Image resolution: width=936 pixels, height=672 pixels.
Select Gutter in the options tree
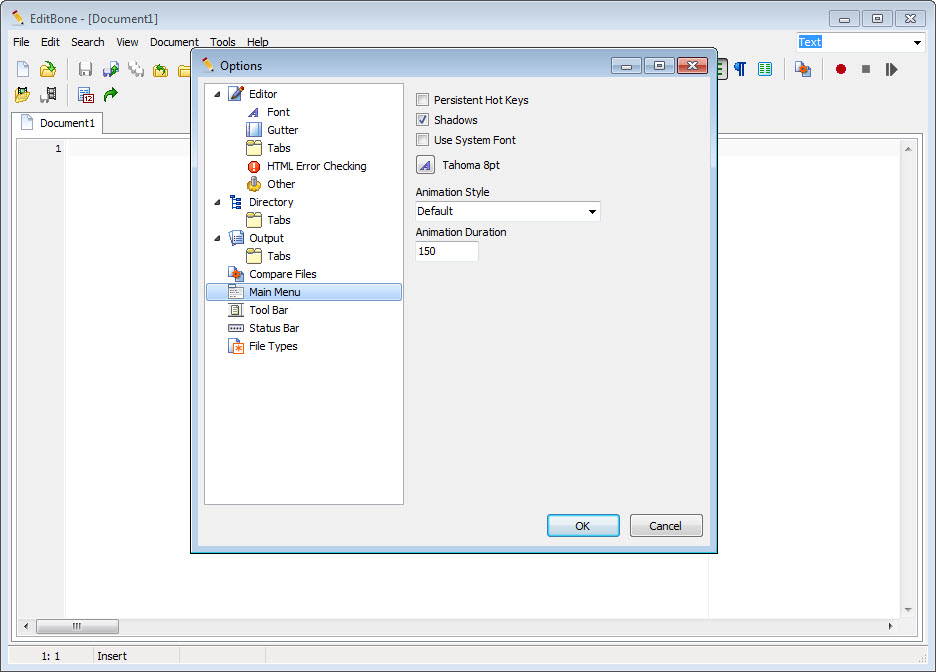coord(282,130)
